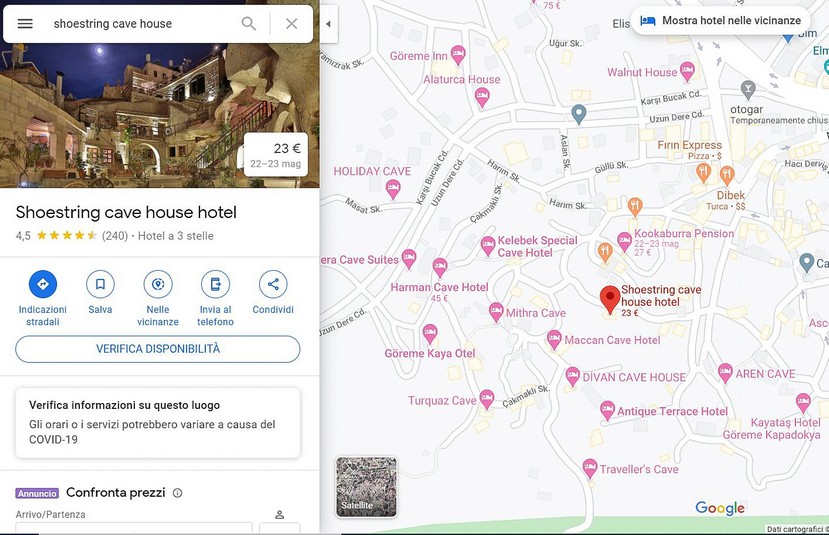Click the Turquaz Cave hotel marker
Image resolution: width=829 pixels, height=535 pixels.
486,399
